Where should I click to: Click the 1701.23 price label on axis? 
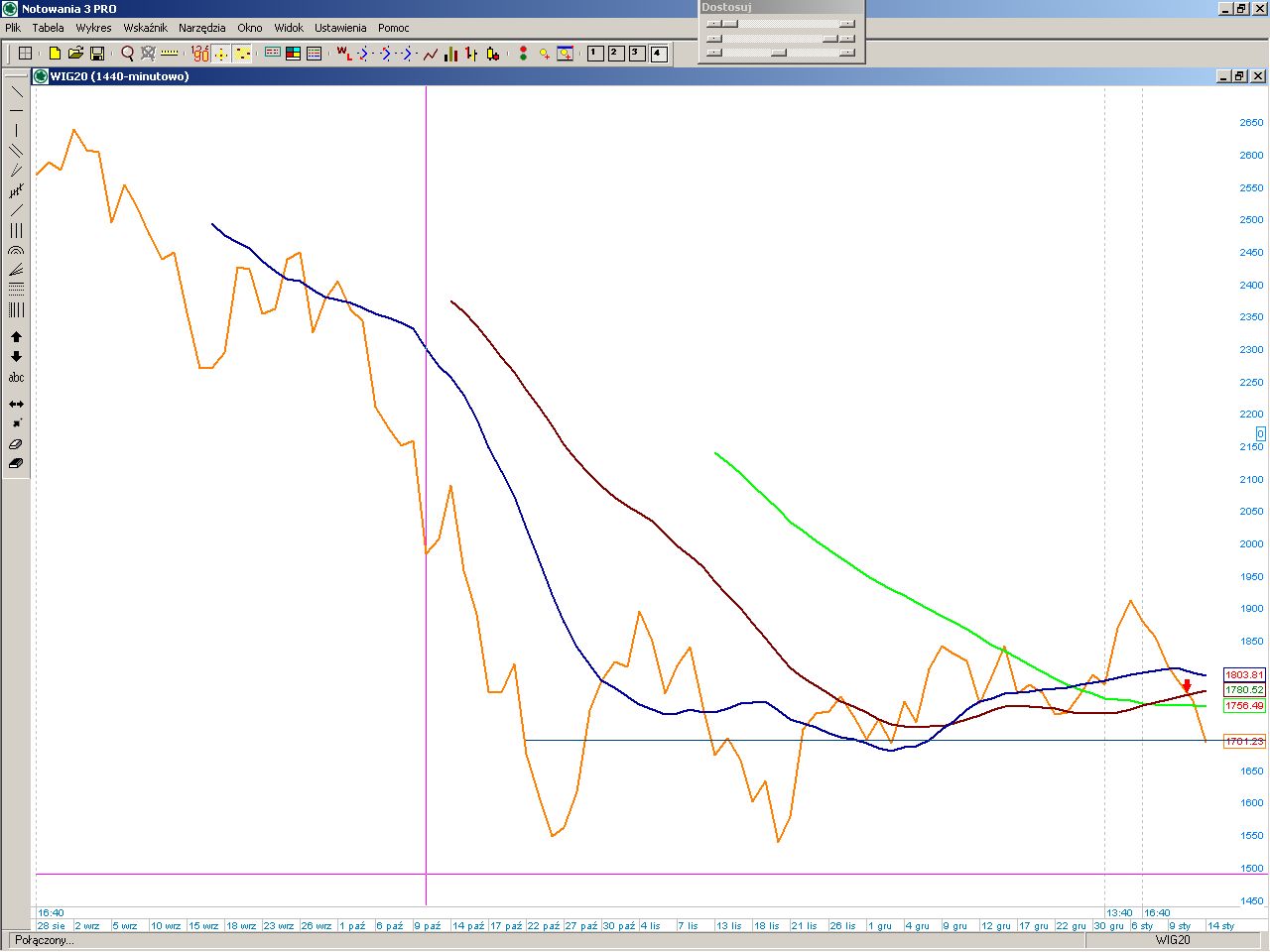click(x=1244, y=741)
